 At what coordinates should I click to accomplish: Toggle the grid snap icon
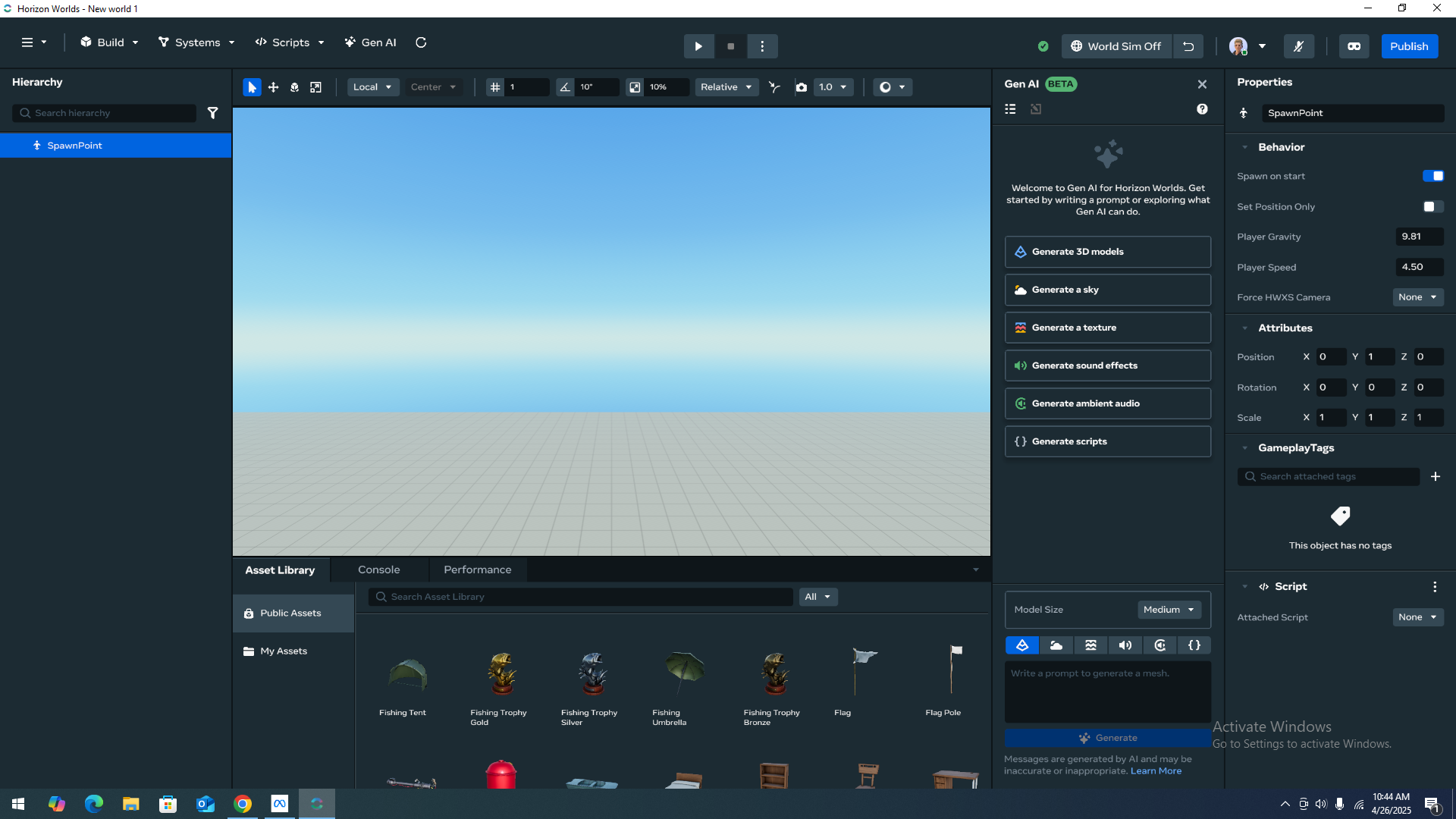(495, 87)
